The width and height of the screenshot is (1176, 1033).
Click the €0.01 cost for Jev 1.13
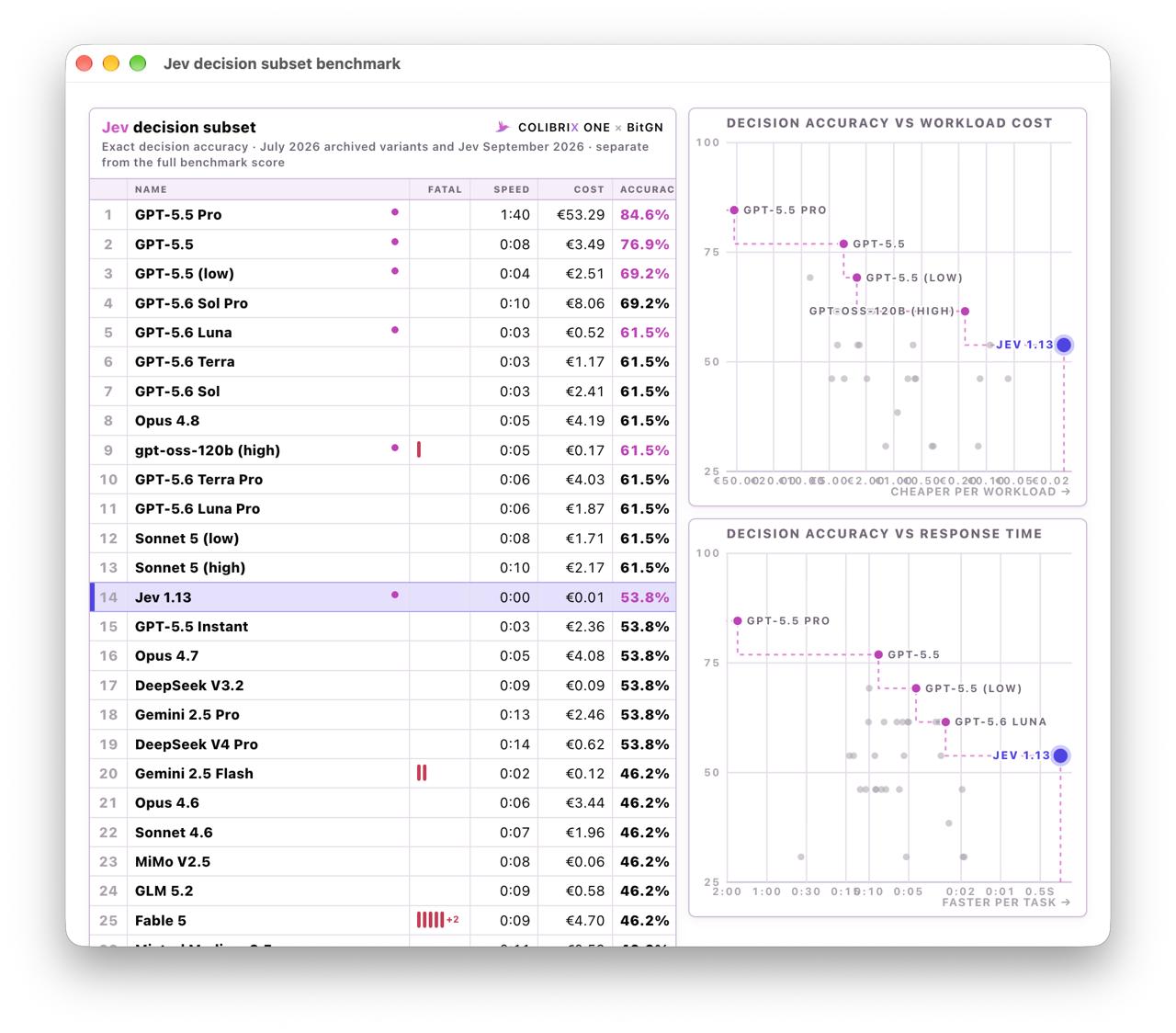(x=585, y=597)
